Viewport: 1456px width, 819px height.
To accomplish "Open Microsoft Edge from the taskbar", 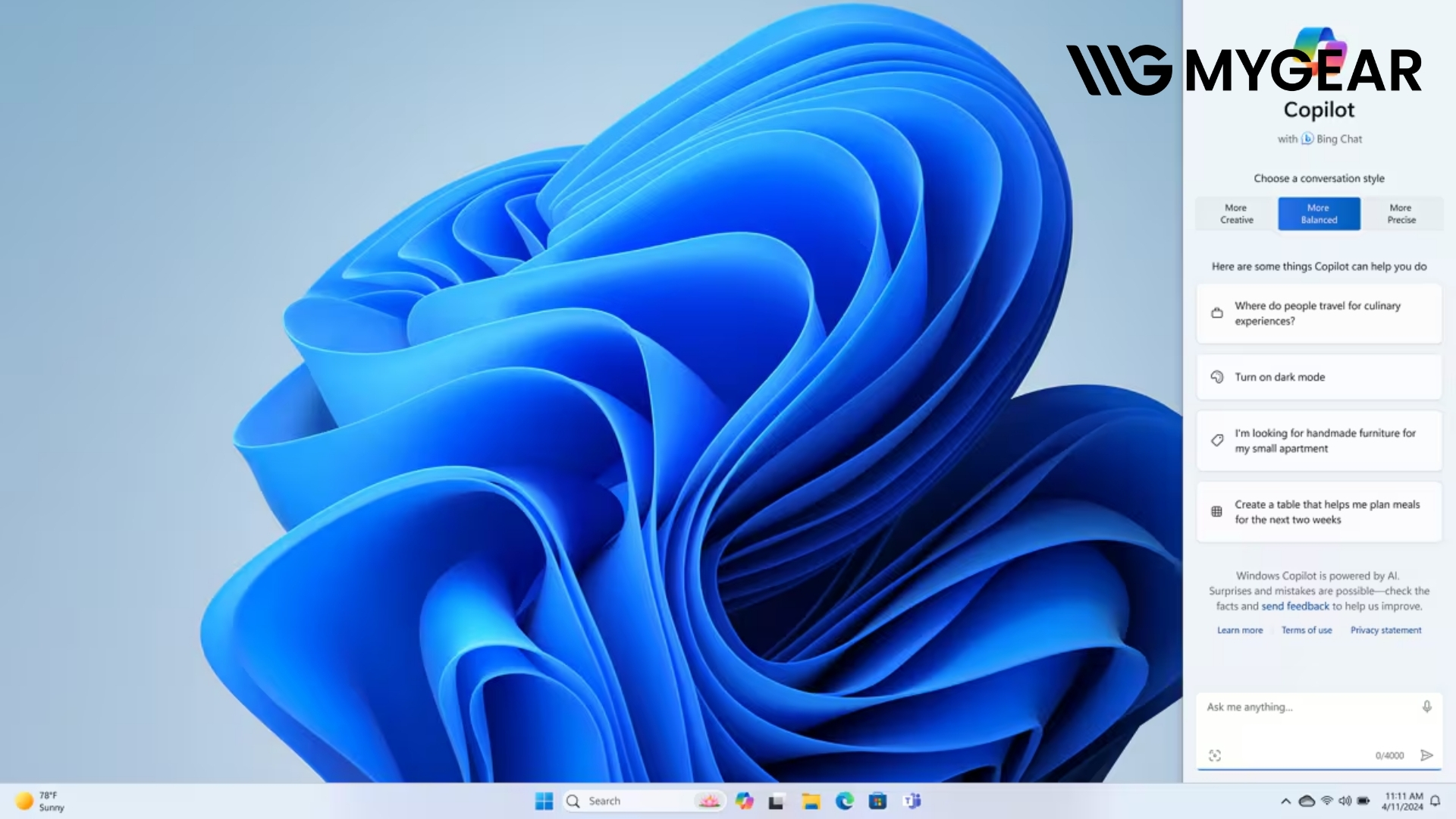I will click(x=845, y=801).
